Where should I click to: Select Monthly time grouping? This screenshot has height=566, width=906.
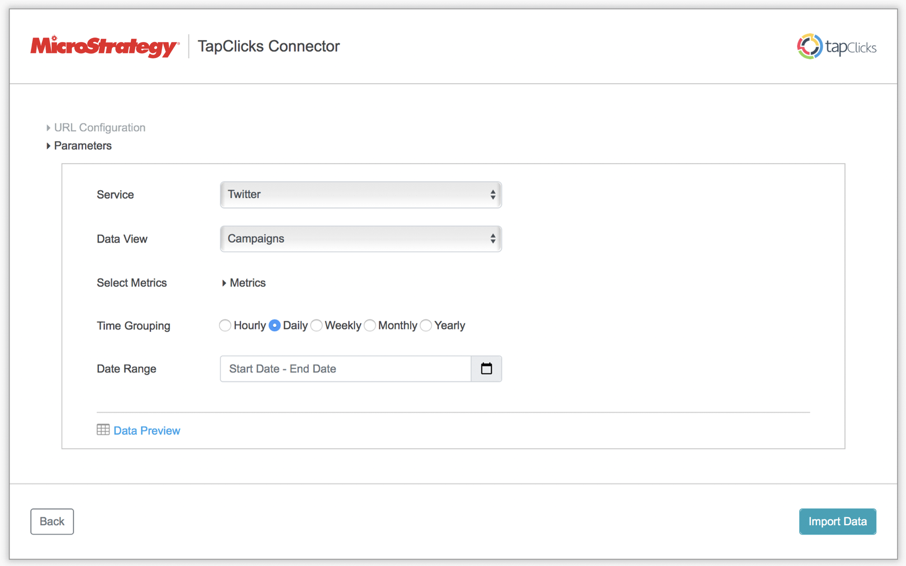[370, 326]
